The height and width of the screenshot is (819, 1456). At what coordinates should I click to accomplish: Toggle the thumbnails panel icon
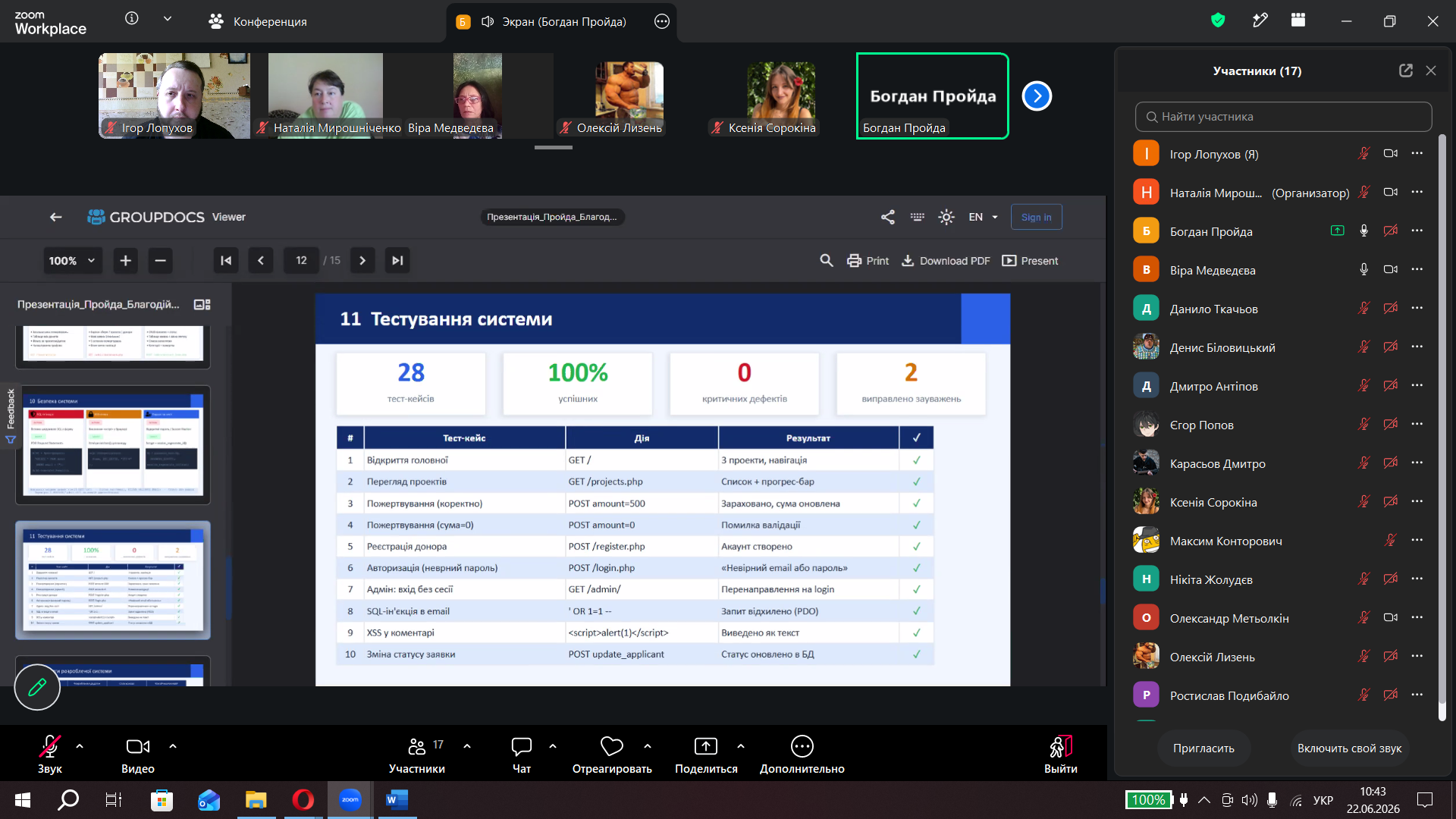pyautogui.click(x=202, y=304)
